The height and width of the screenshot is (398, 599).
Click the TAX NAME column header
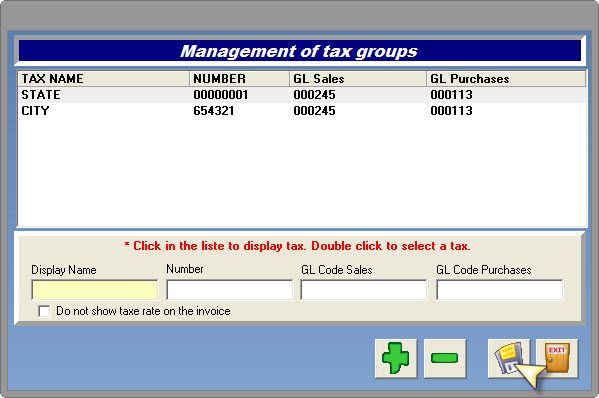tap(104, 79)
